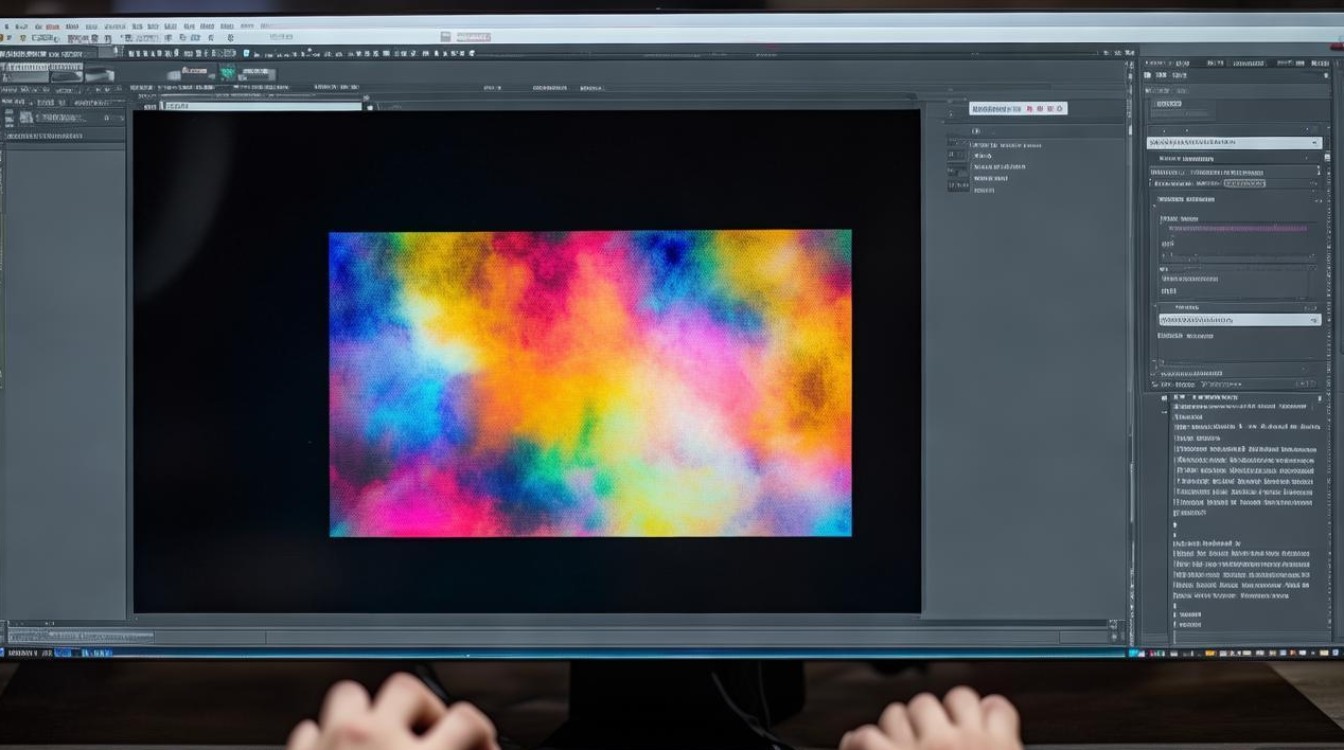Image resolution: width=1344 pixels, height=750 pixels.
Task: Expand the section containing the pink bar in the right panel
Action: [1165, 218]
